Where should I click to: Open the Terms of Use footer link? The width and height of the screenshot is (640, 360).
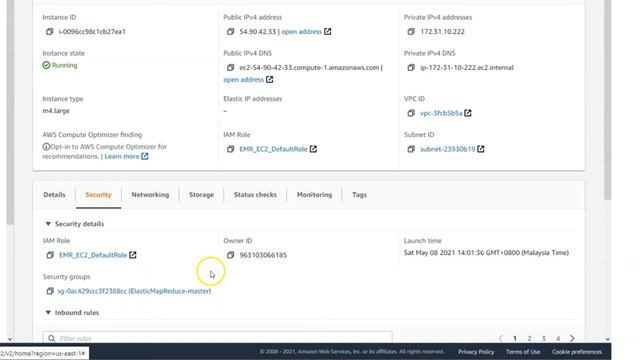[523, 352]
